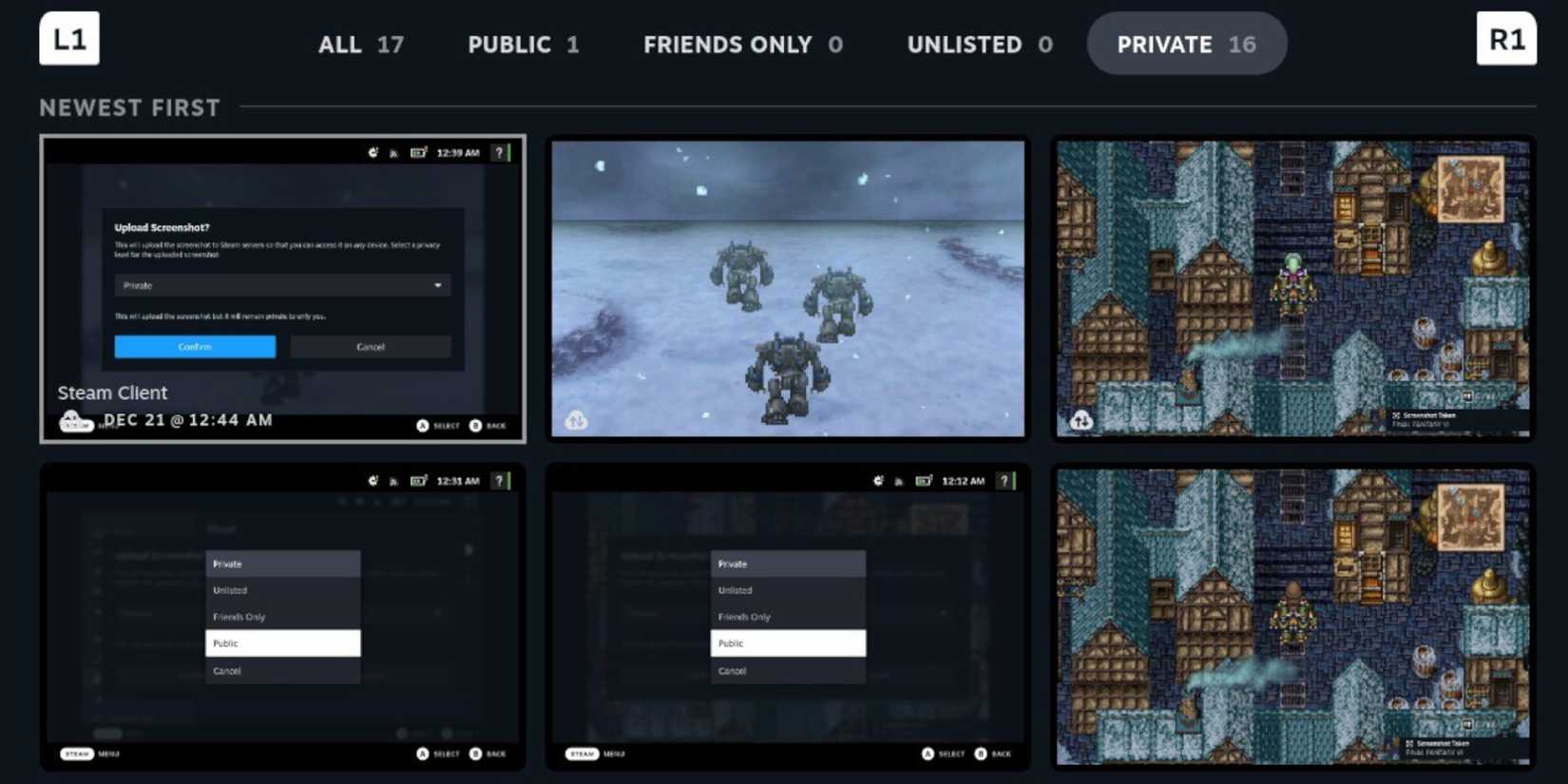The width and height of the screenshot is (1568, 784).
Task: Open the privacy menu screenshot from 12:12 AM
Action: click(788, 617)
